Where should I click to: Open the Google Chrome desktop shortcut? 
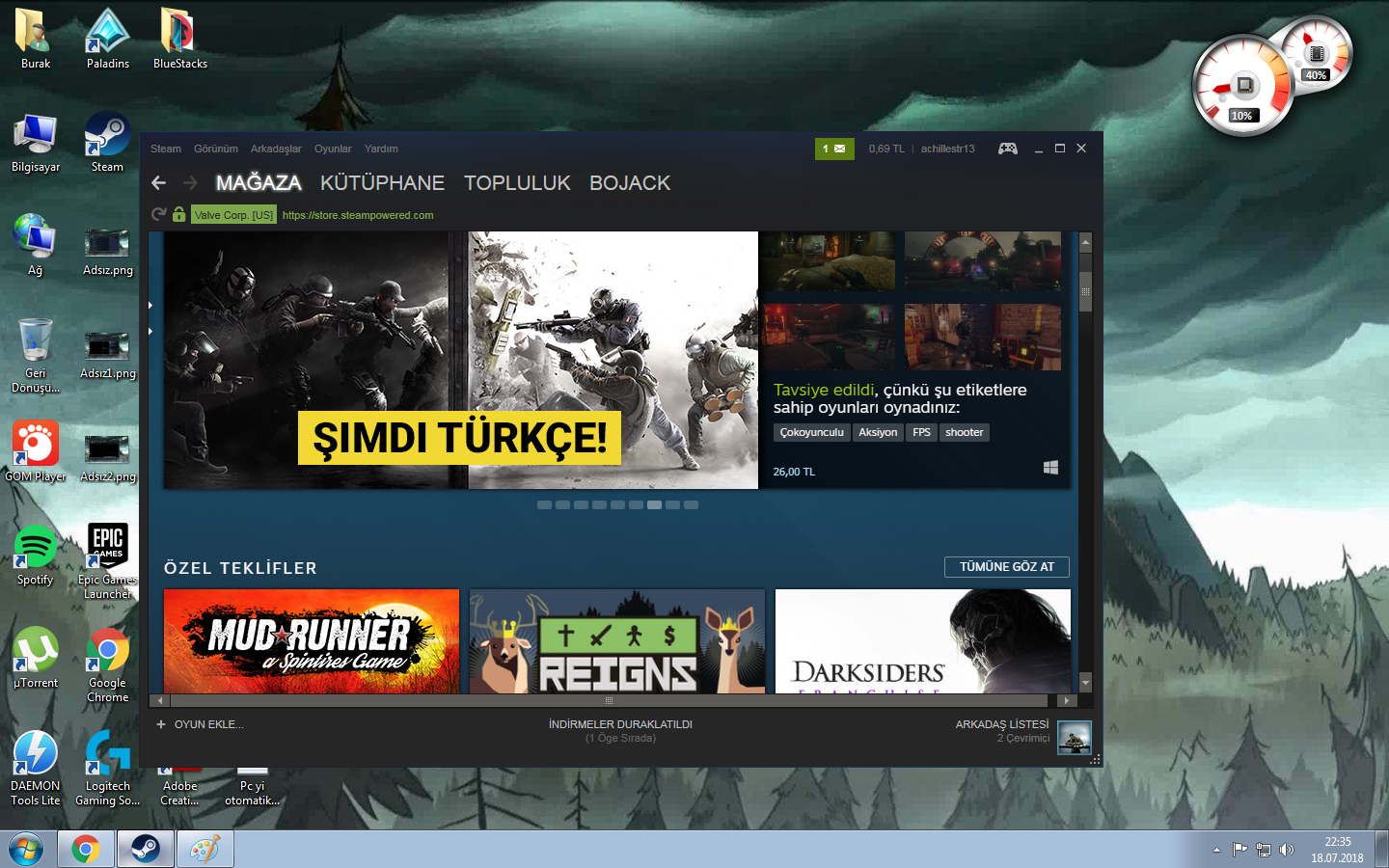(107, 665)
